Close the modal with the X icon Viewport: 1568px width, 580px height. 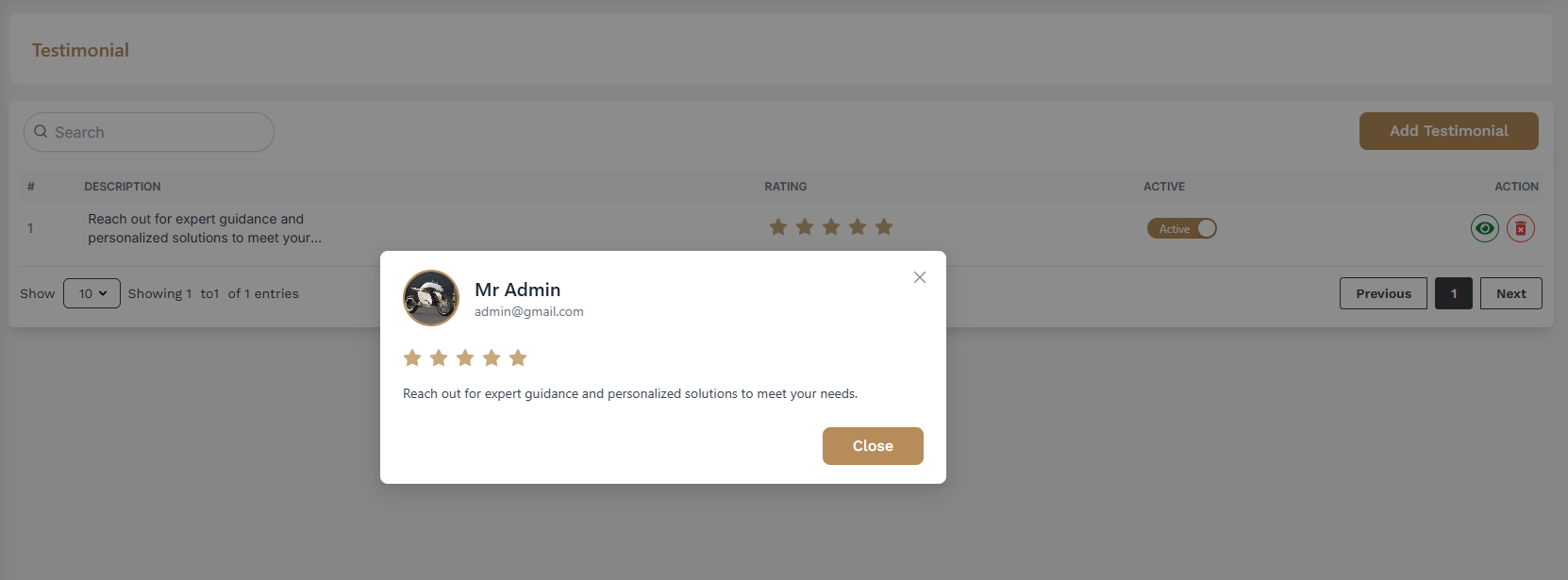point(920,277)
